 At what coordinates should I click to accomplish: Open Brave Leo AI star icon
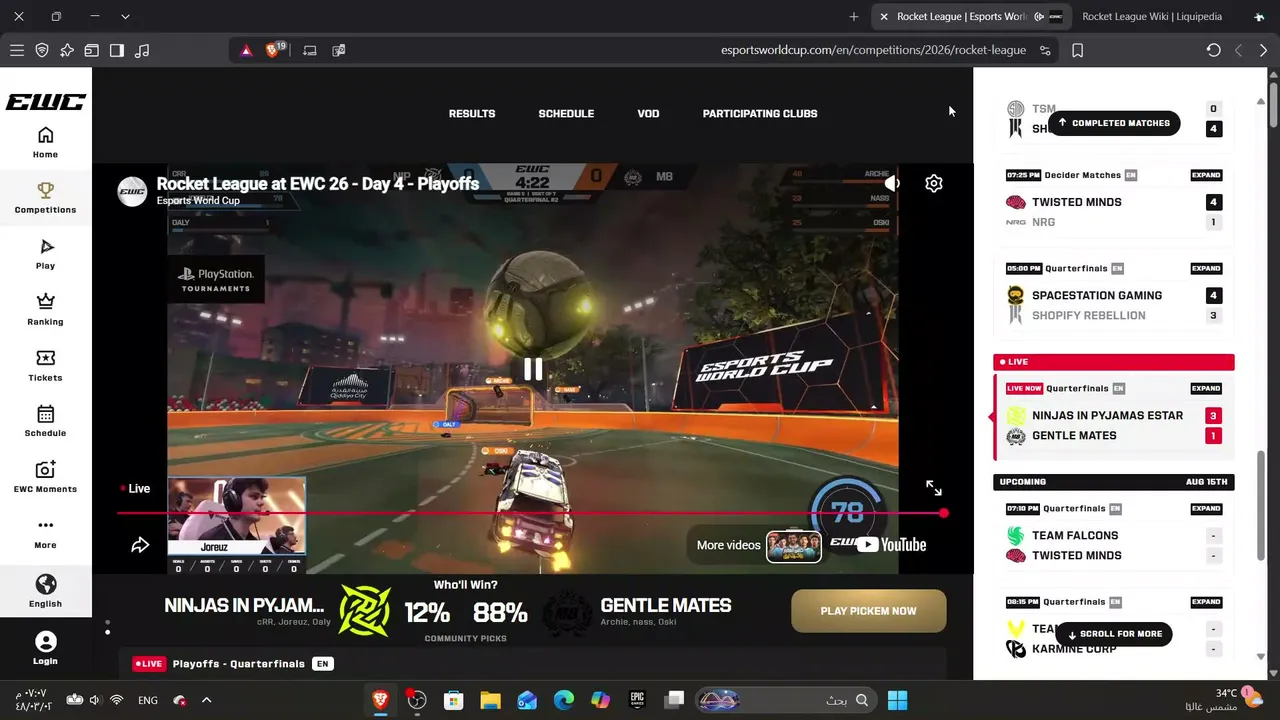[x=67, y=50]
